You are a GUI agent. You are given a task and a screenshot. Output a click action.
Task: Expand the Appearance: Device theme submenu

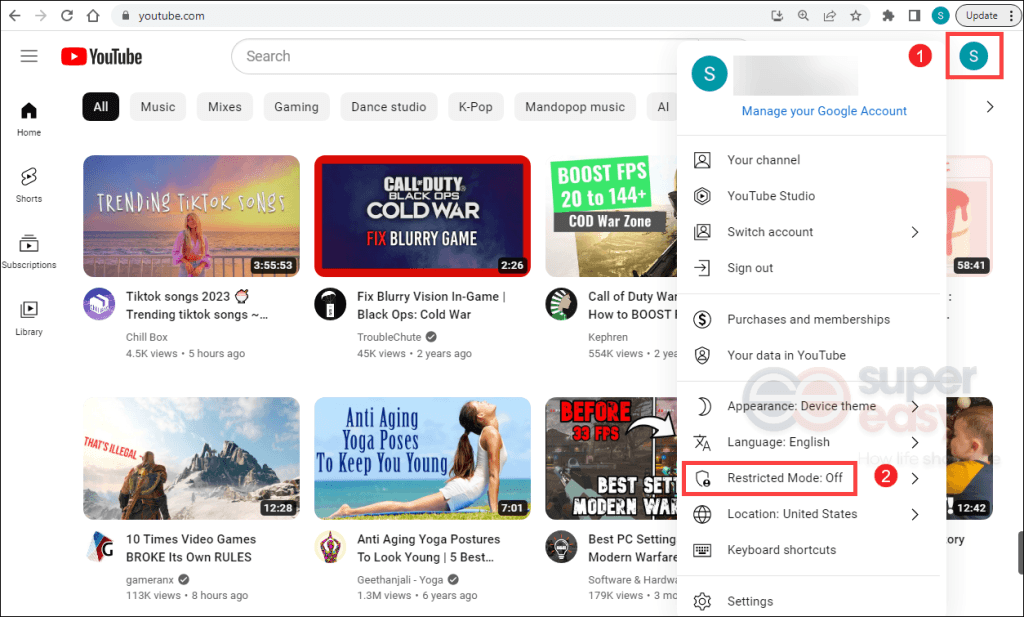914,406
